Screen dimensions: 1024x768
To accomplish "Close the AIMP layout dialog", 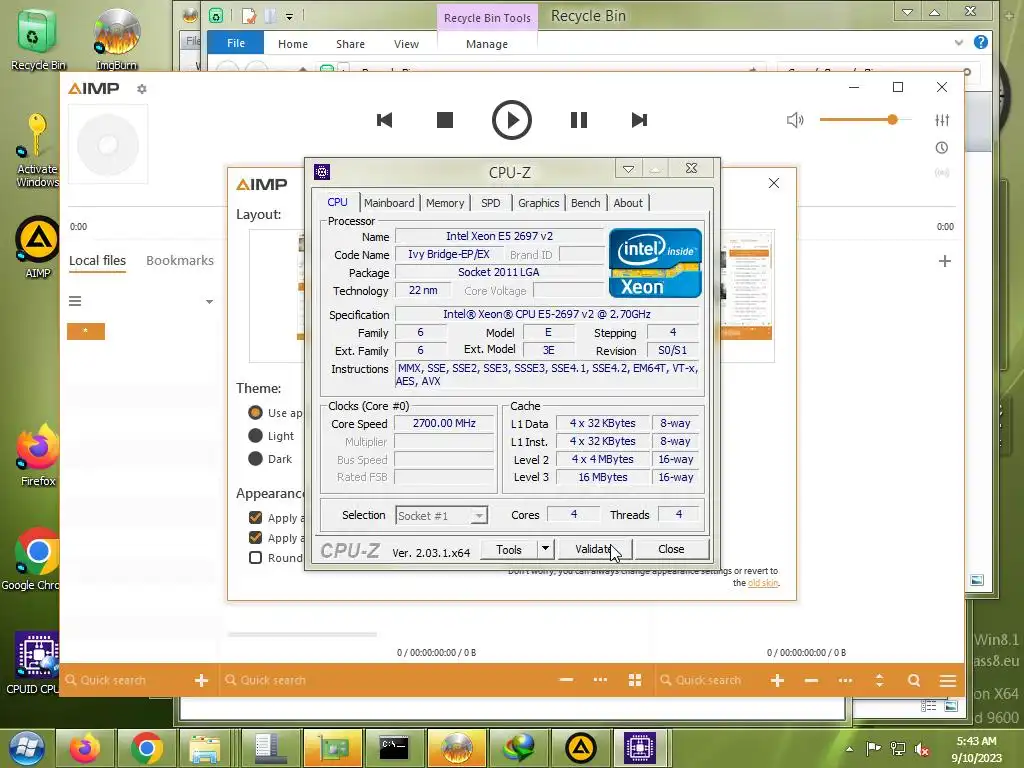I will click(x=774, y=183).
